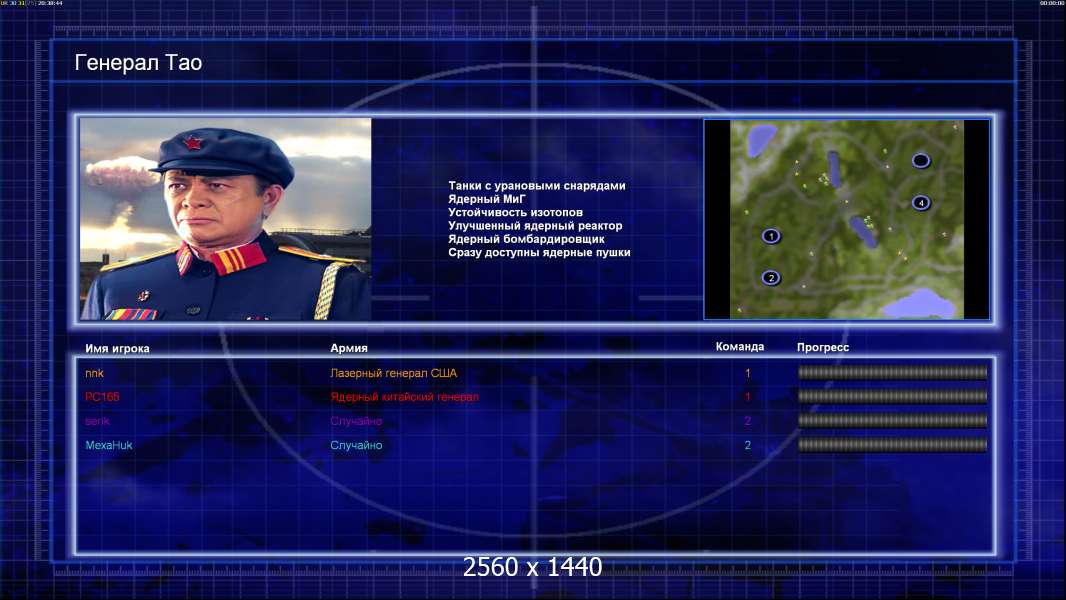Click 'Улучшенный ядерный реактор' line
Screen dimensions: 1066x600
(x=535, y=226)
